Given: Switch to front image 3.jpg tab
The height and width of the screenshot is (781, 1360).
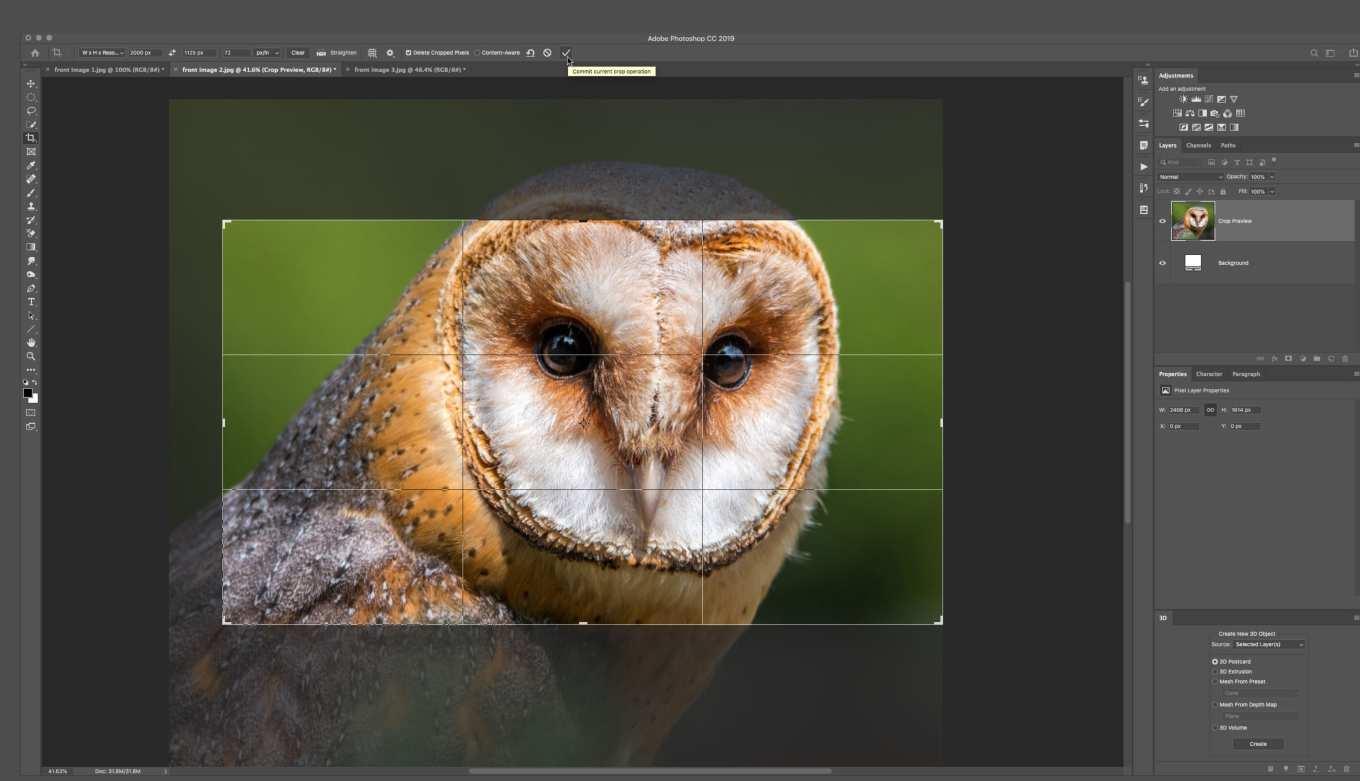Looking at the screenshot, I should point(409,70).
